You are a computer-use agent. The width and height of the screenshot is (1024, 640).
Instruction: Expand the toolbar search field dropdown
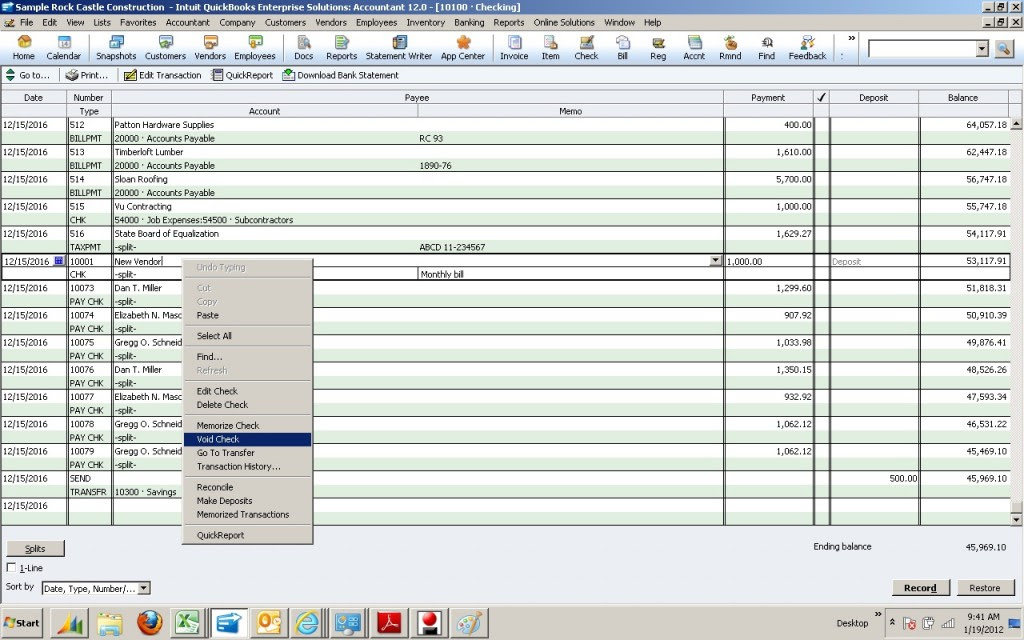[x=982, y=48]
